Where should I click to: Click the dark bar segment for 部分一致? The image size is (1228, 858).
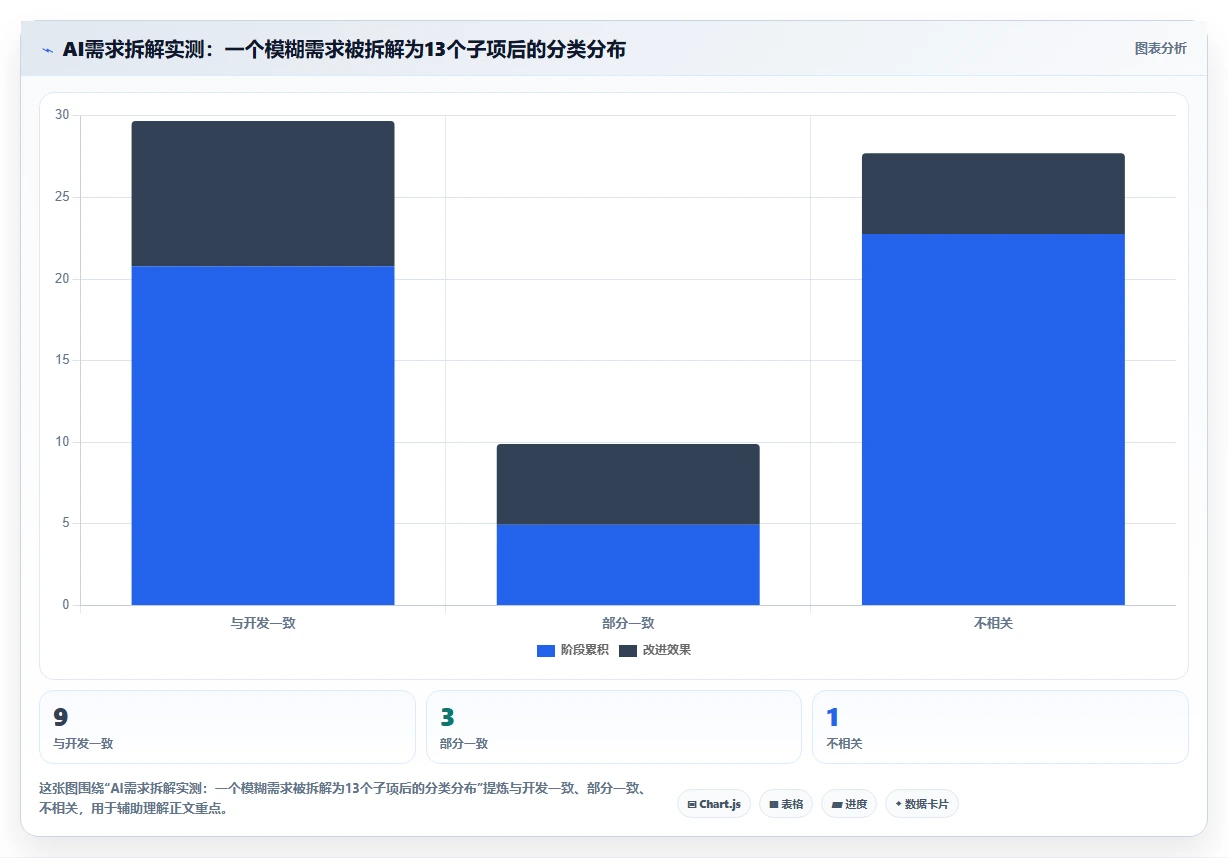628,484
